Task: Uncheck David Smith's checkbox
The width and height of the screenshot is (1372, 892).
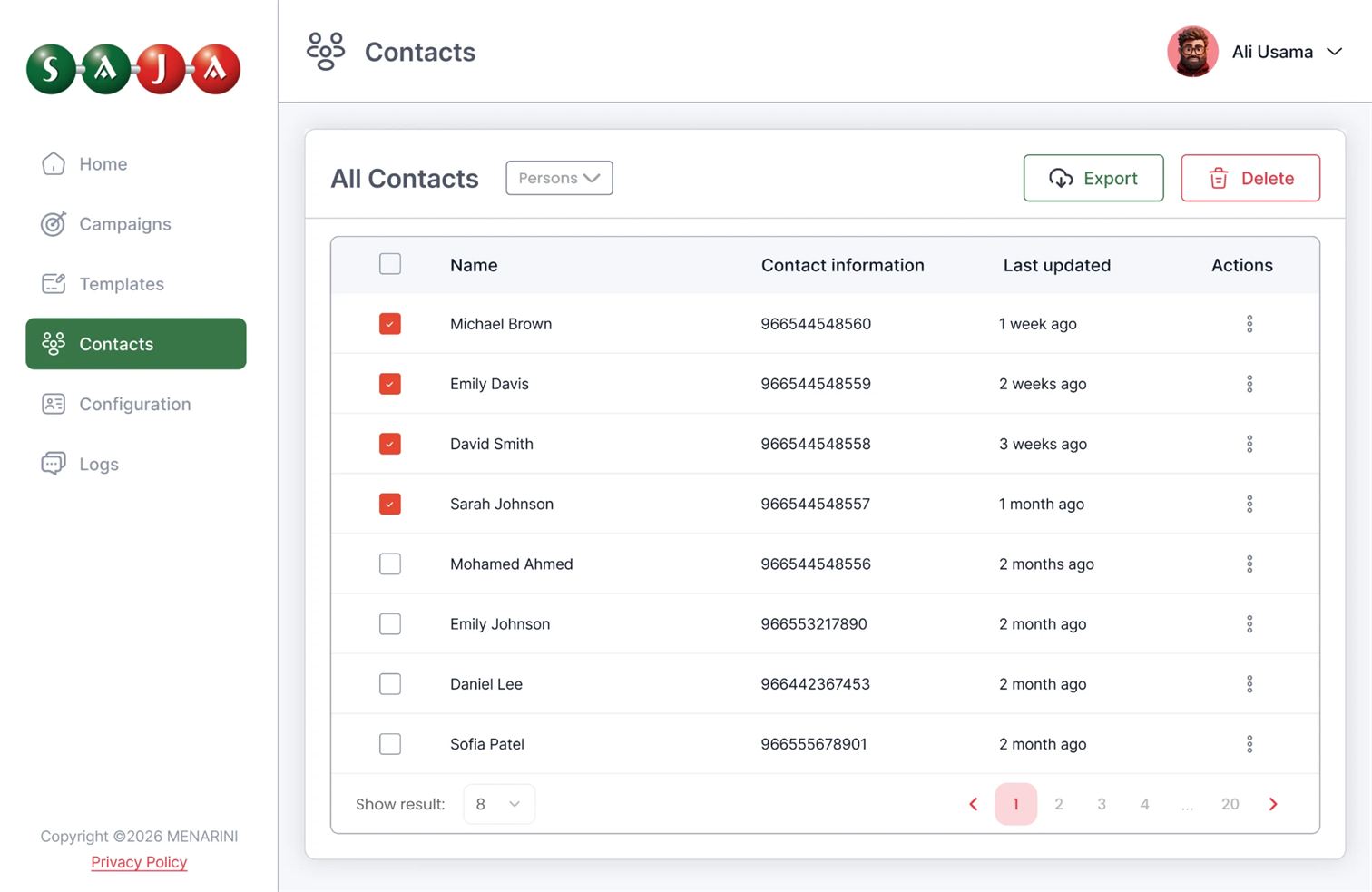Action: pos(390,444)
